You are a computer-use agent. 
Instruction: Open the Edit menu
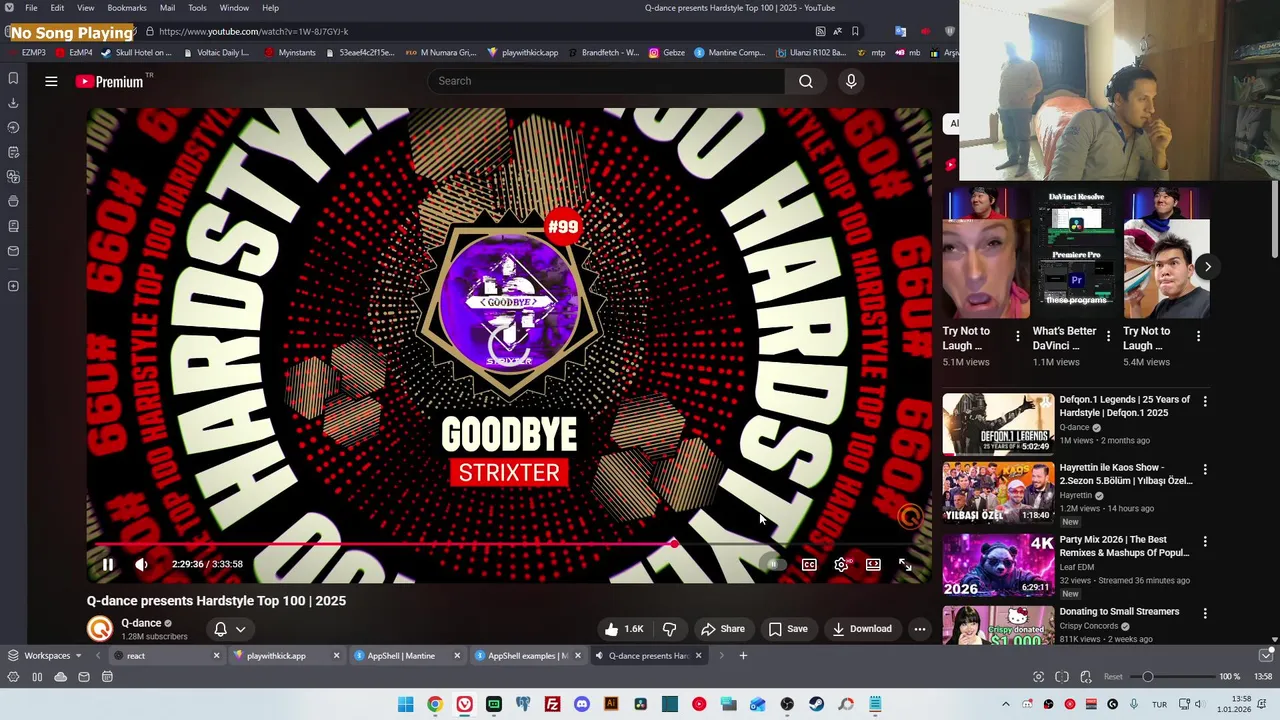click(x=57, y=8)
